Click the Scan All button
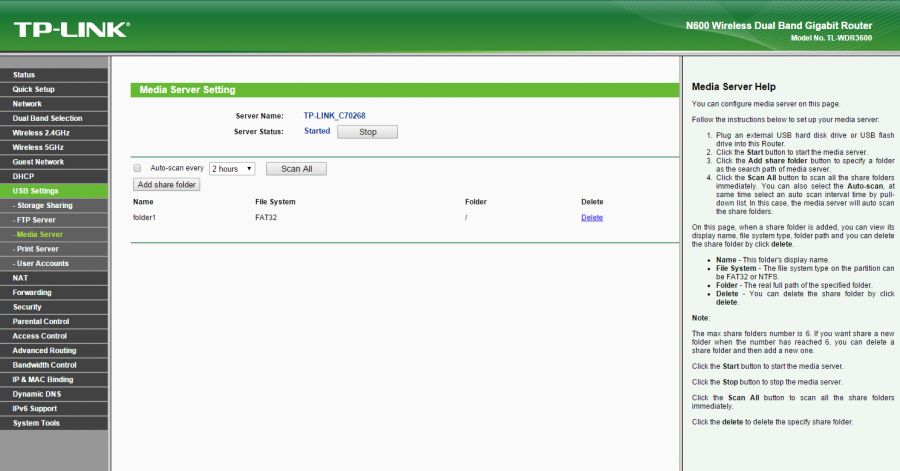Viewport: 900px width, 471px height. click(x=296, y=169)
